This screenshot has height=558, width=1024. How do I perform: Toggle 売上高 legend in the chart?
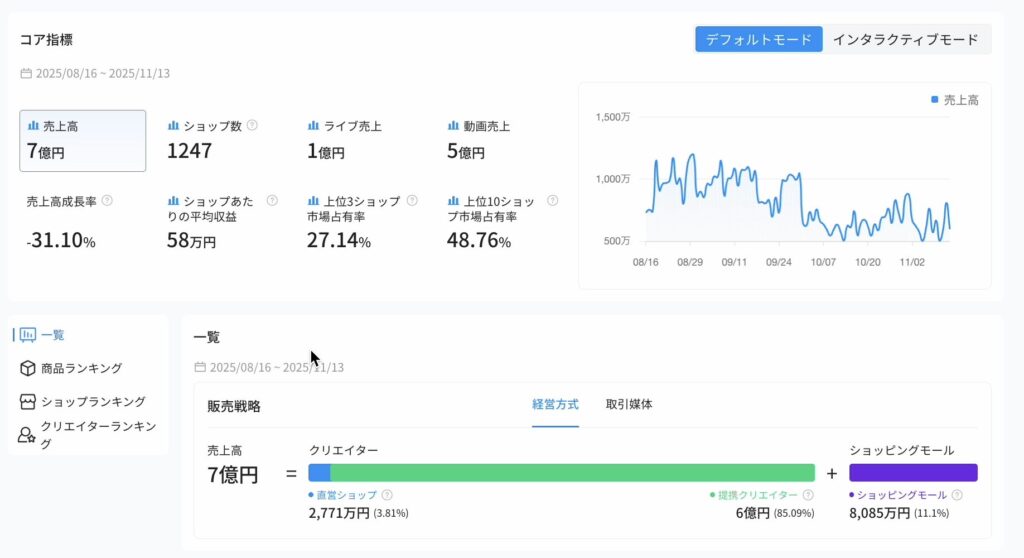(x=955, y=100)
